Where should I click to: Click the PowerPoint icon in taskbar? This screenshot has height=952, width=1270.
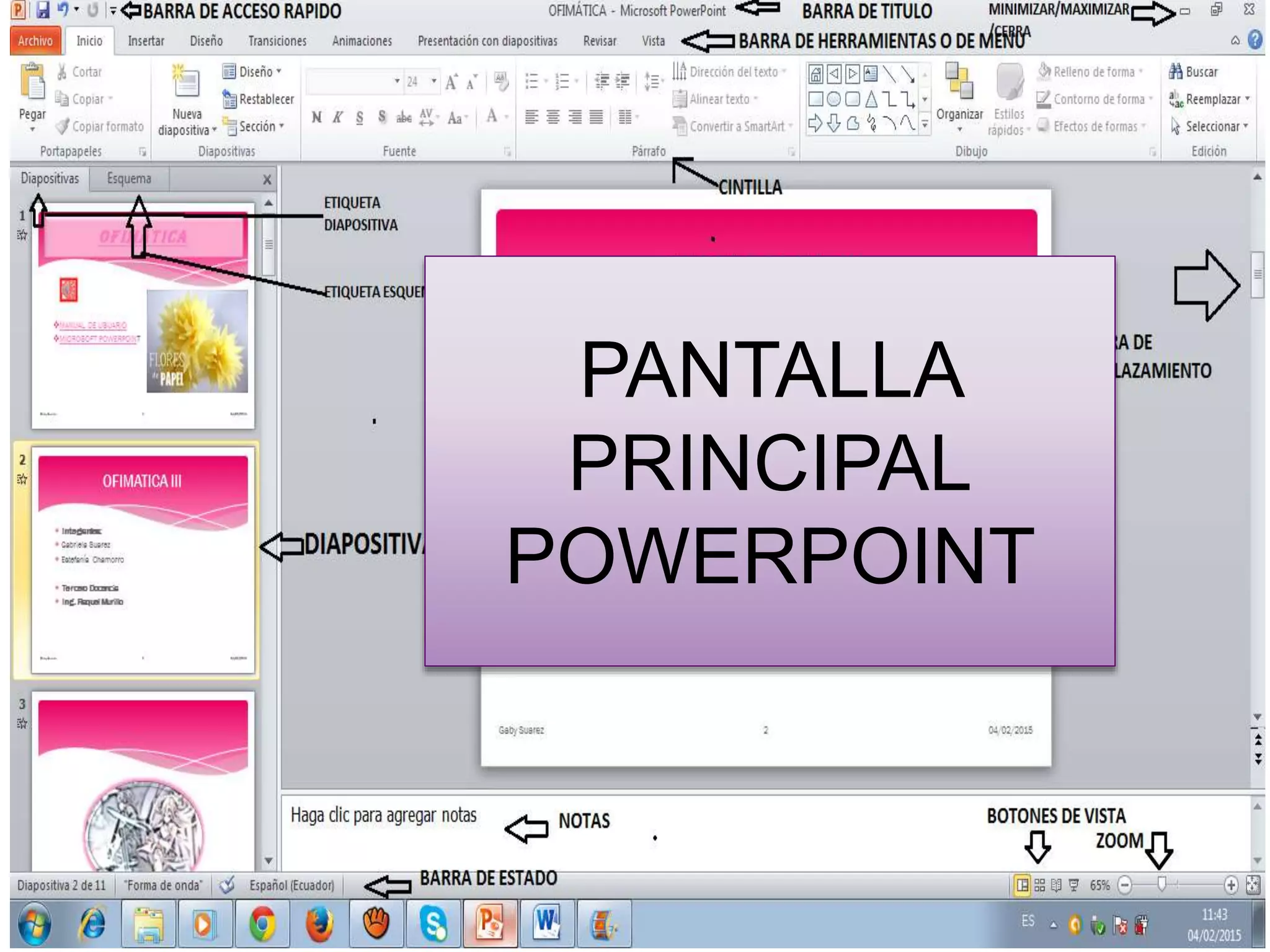click(x=490, y=923)
